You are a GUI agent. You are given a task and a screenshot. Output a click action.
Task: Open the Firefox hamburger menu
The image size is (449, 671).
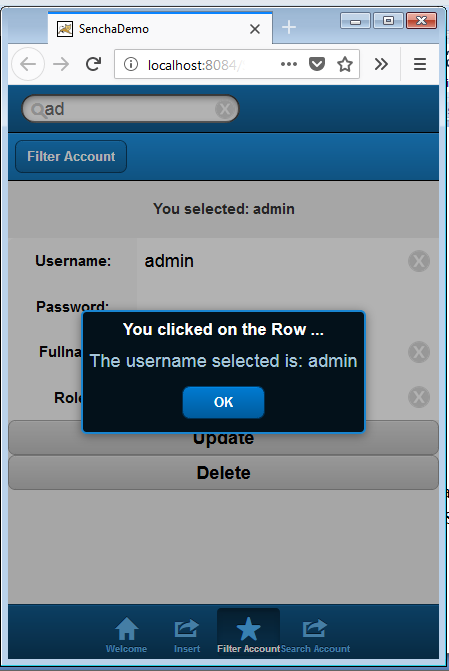[420, 64]
